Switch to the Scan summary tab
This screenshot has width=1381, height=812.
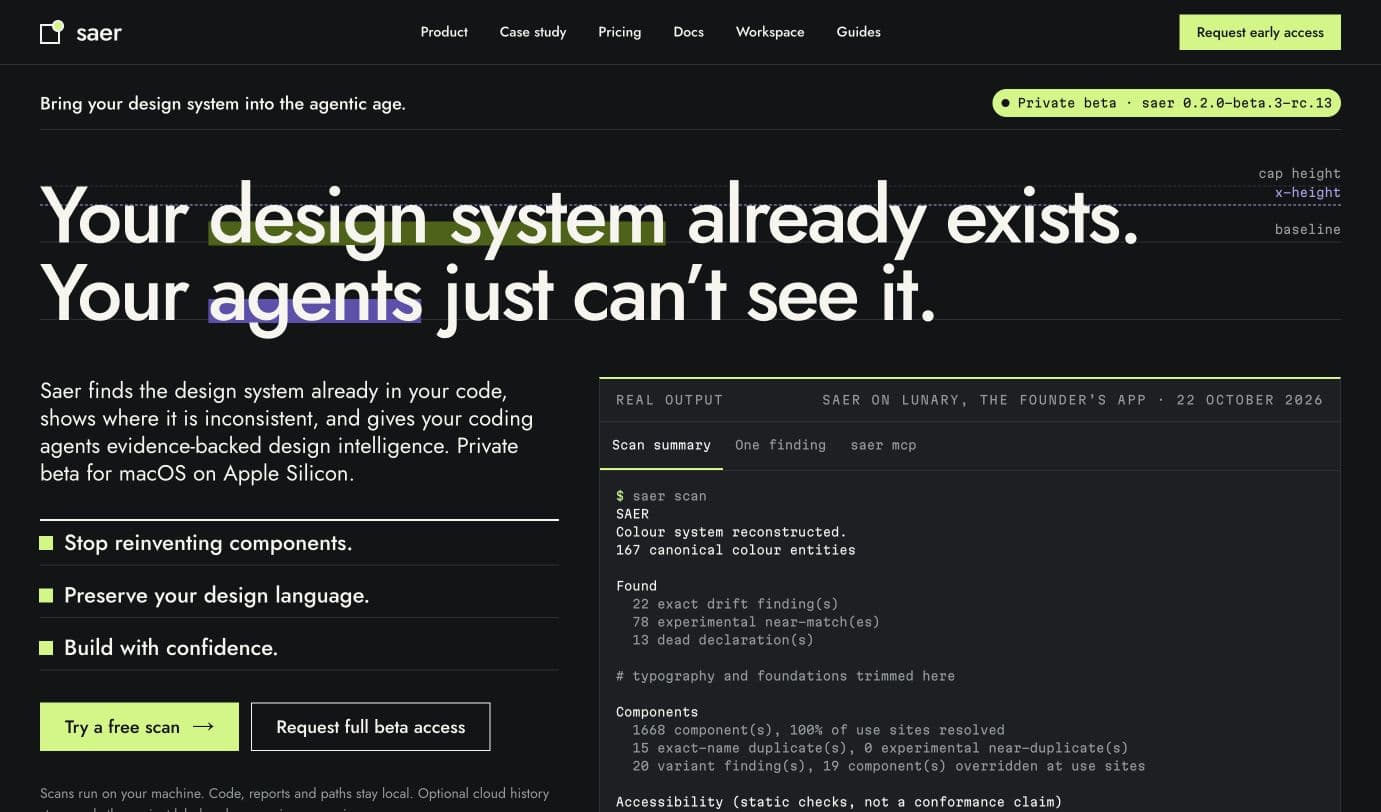click(661, 445)
